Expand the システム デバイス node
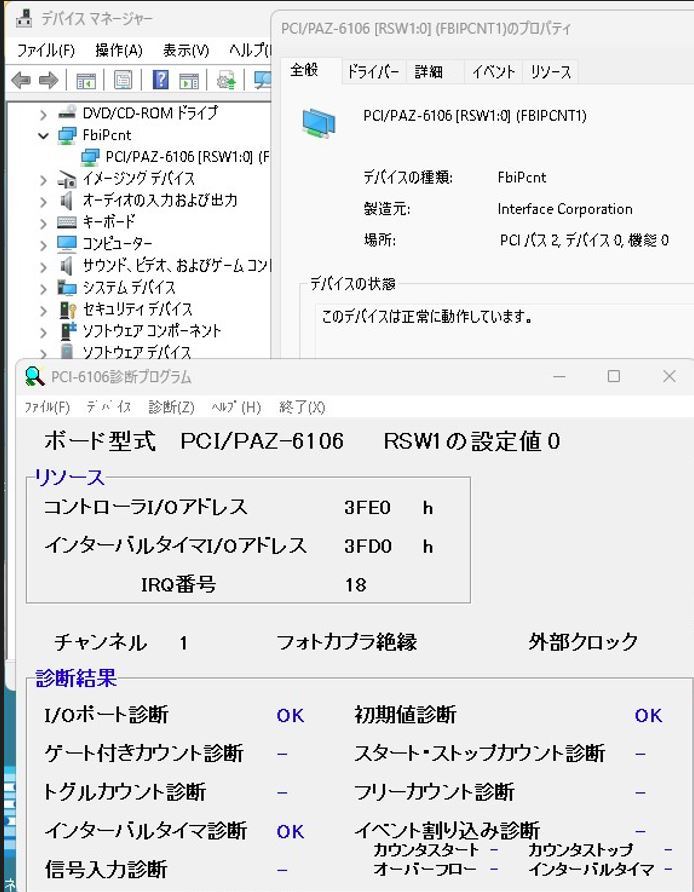The height and width of the screenshot is (892, 694). (43, 289)
